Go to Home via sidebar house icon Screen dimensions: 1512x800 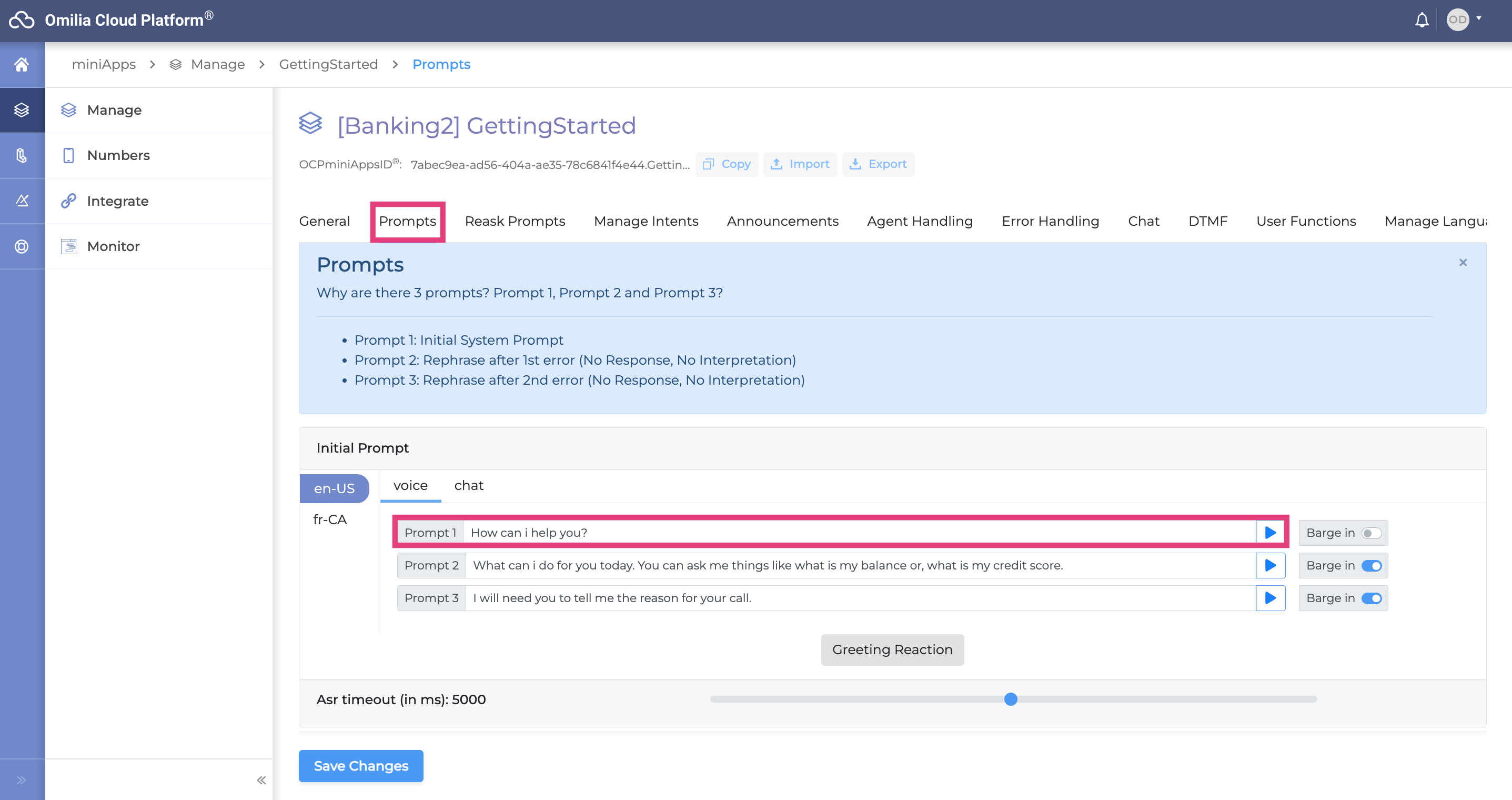click(x=22, y=64)
